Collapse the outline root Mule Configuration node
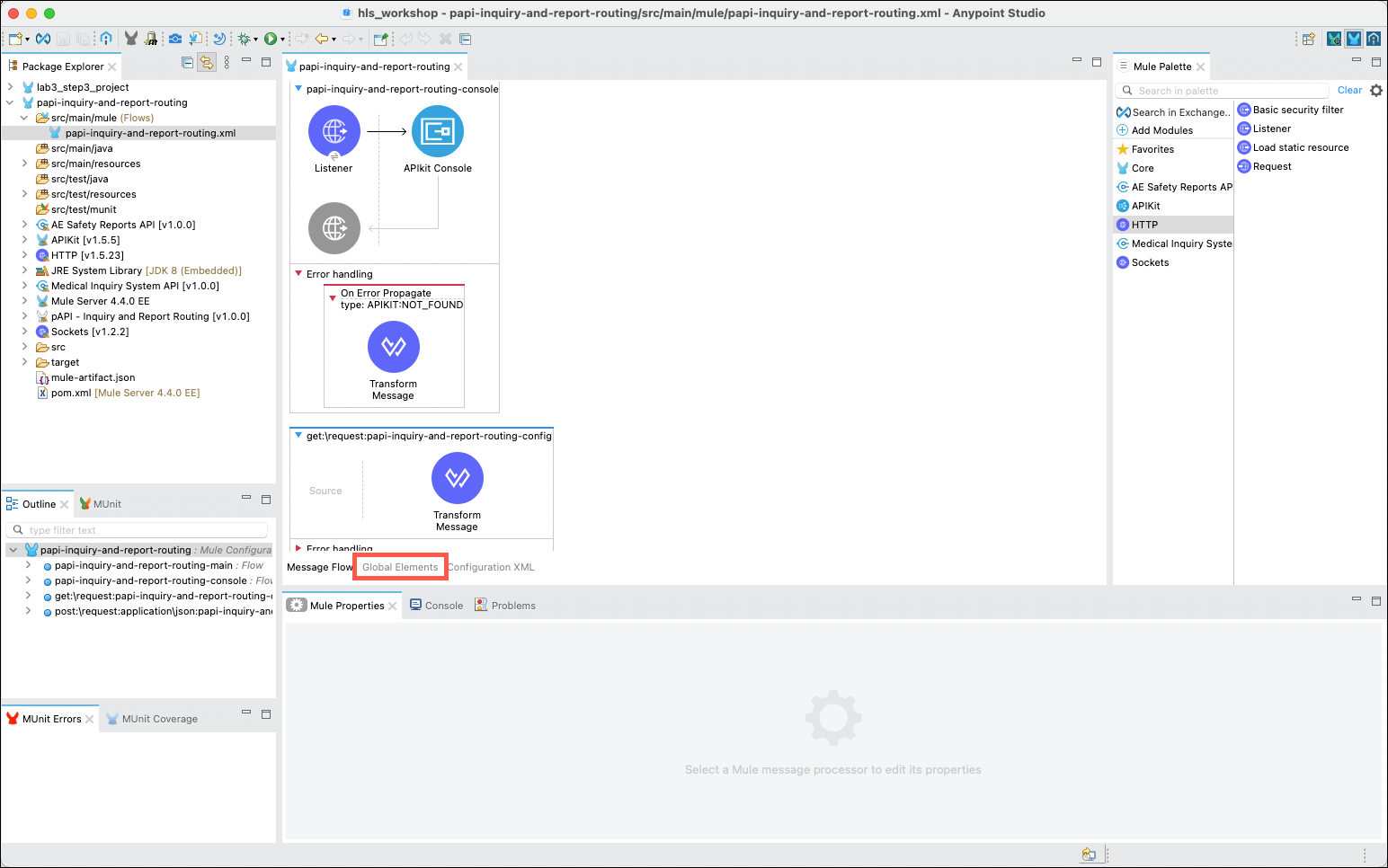 click(x=13, y=550)
